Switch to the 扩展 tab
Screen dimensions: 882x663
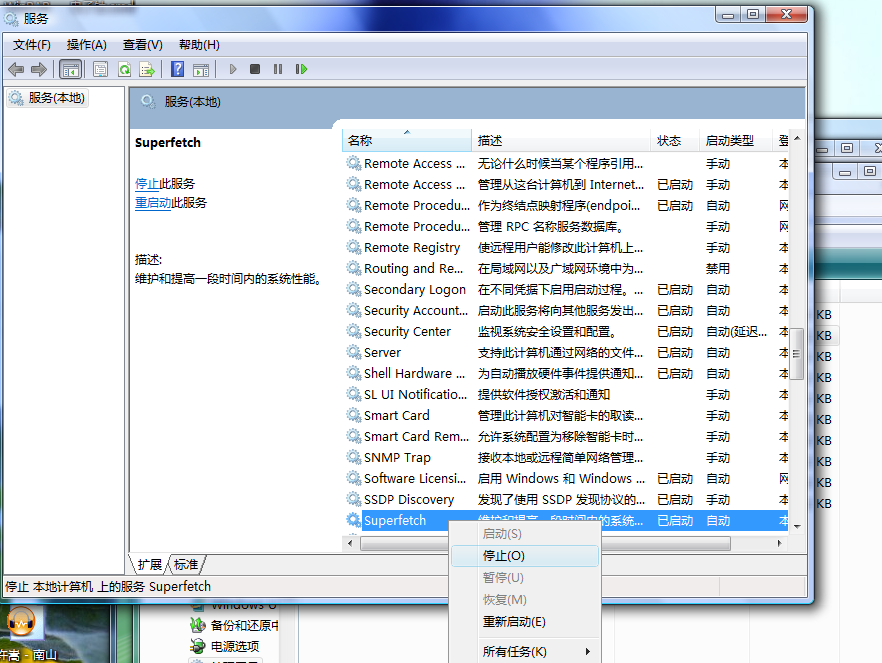tap(149, 565)
